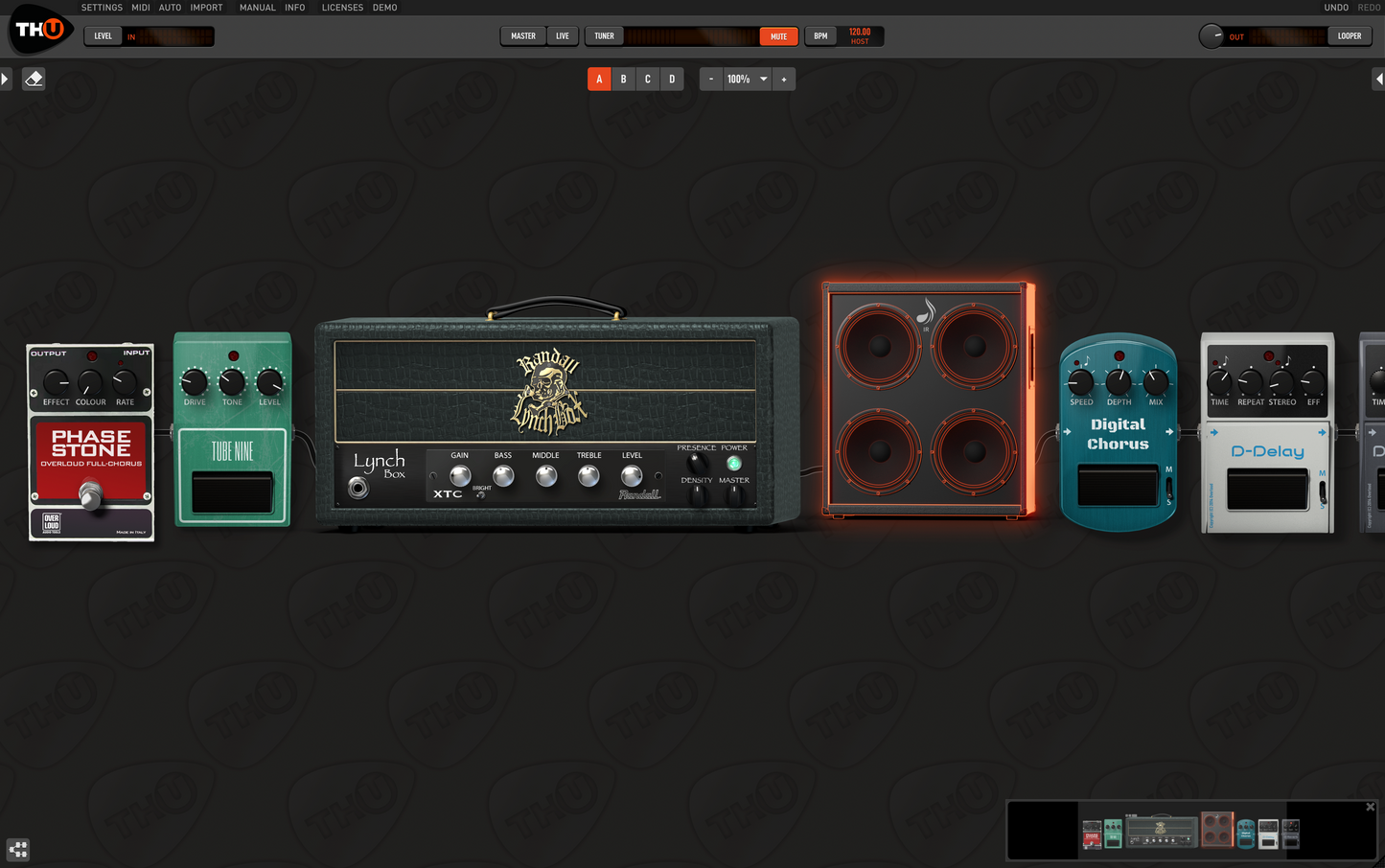The height and width of the screenshot is (868, 1385).
Task: Toggle the MUTE button
Action: [x=778, y=36]
